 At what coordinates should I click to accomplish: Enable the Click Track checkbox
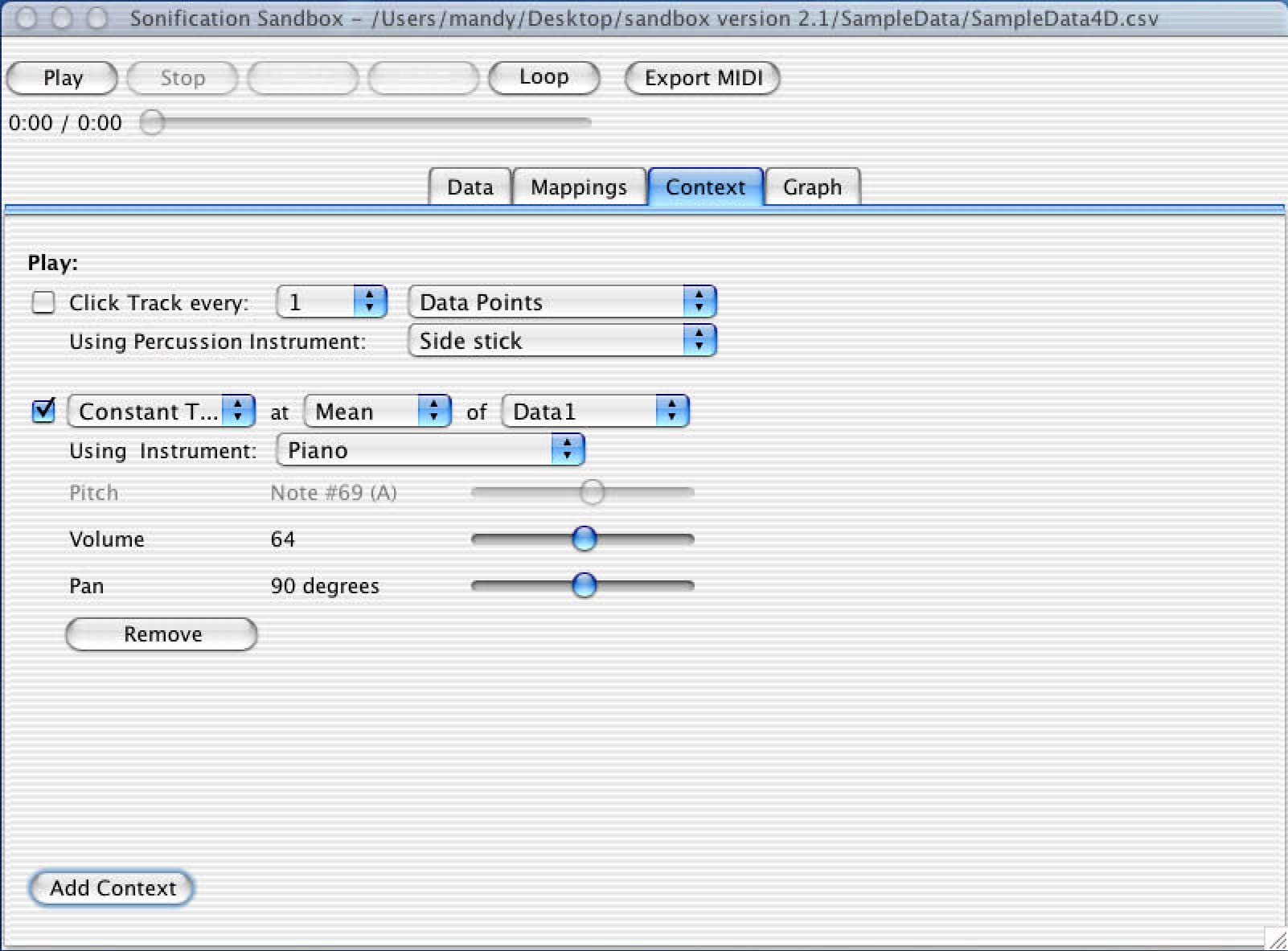[43, 303]
